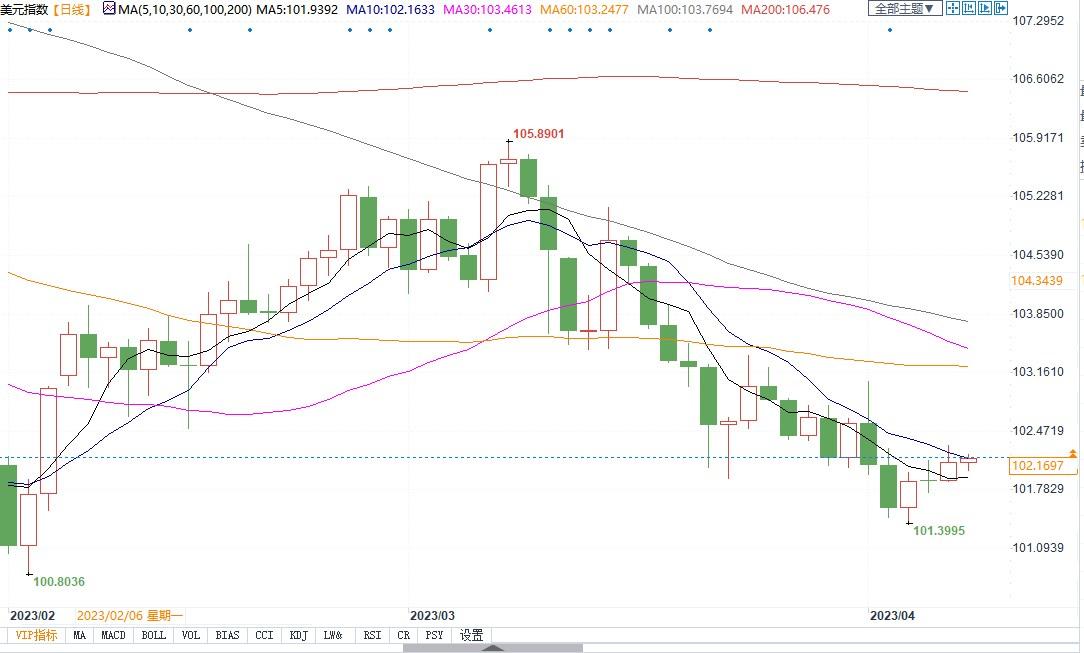Select the KDJ indicator tab
Screen dimensions: 1084x653
click(x=298, y=635)
